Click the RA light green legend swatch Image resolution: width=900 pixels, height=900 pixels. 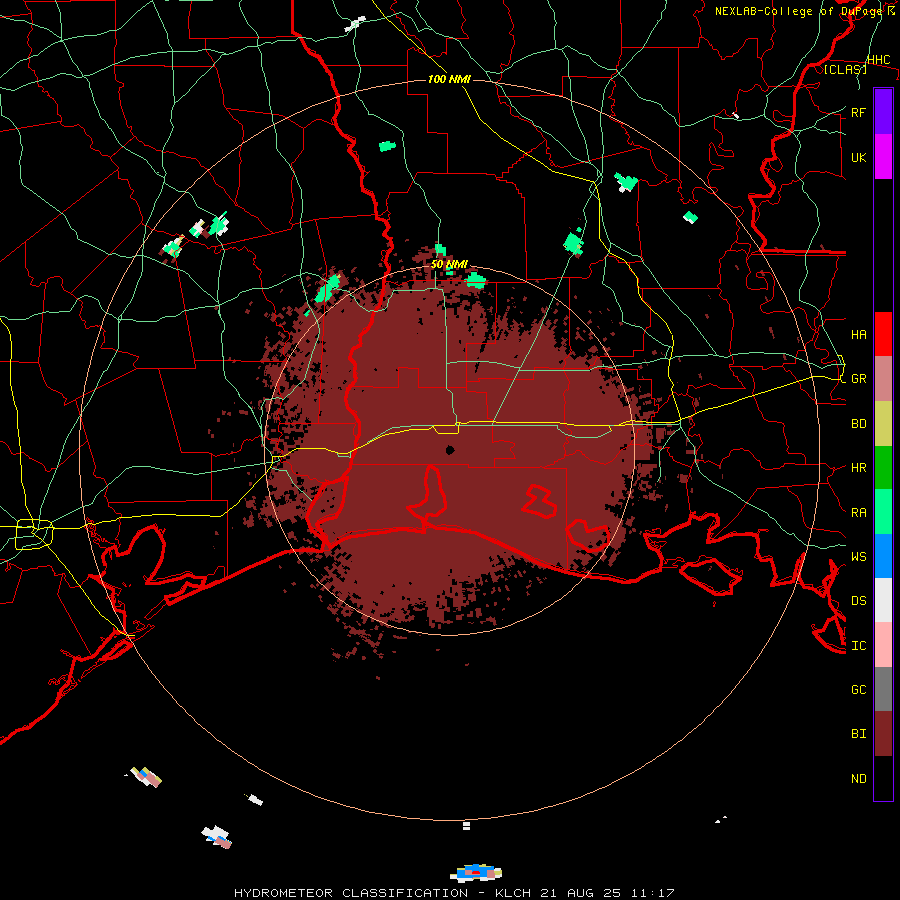[x=883, y=512]
